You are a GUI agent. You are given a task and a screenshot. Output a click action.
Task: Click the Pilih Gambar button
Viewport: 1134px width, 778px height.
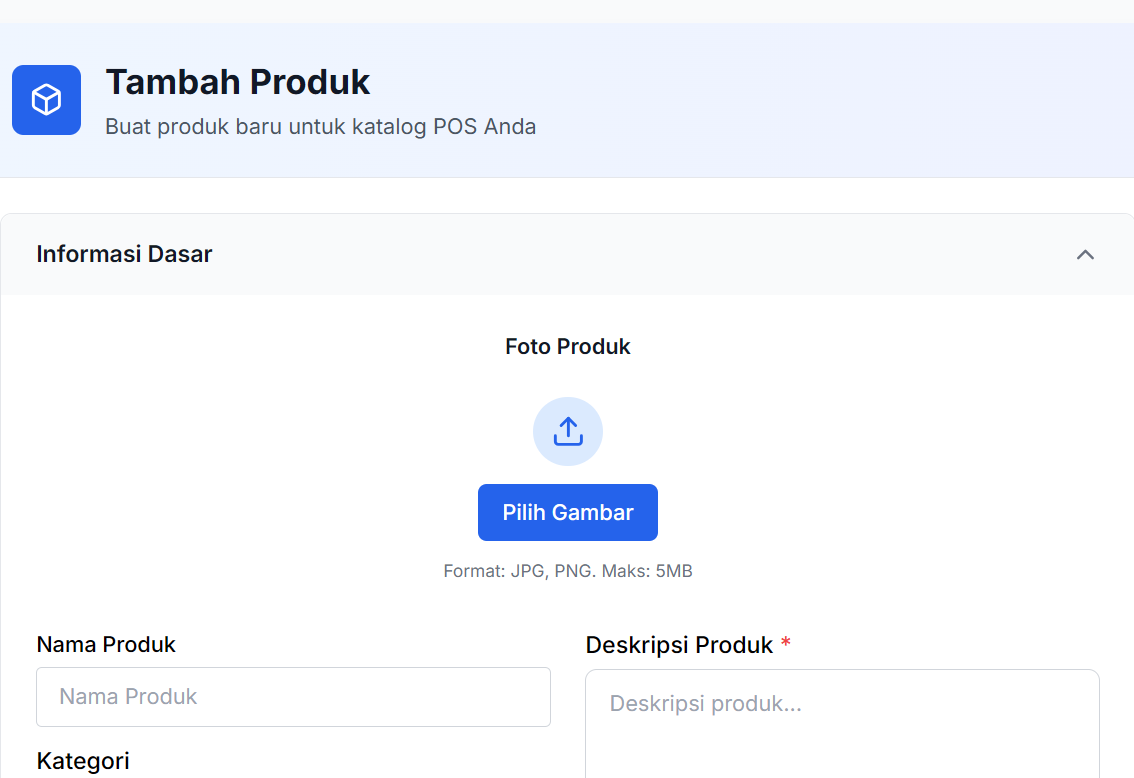[x=568, y=513]
